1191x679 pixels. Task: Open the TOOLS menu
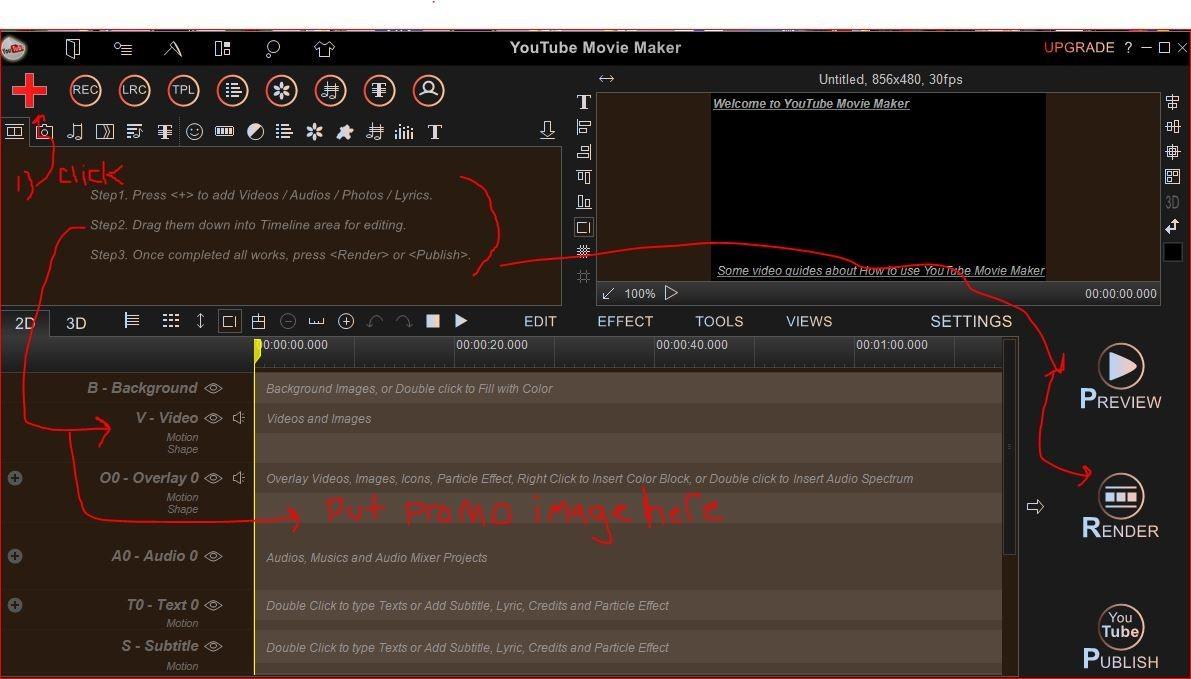719,321
